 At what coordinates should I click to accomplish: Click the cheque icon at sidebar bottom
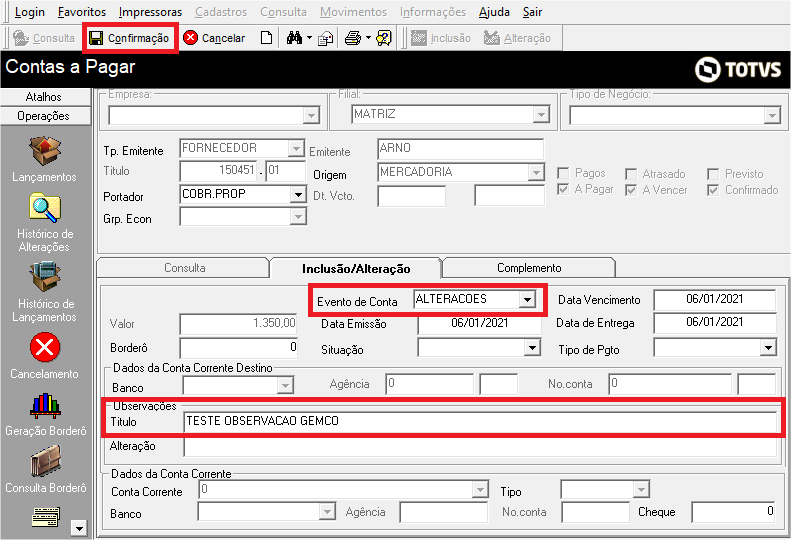pos(46,517)
